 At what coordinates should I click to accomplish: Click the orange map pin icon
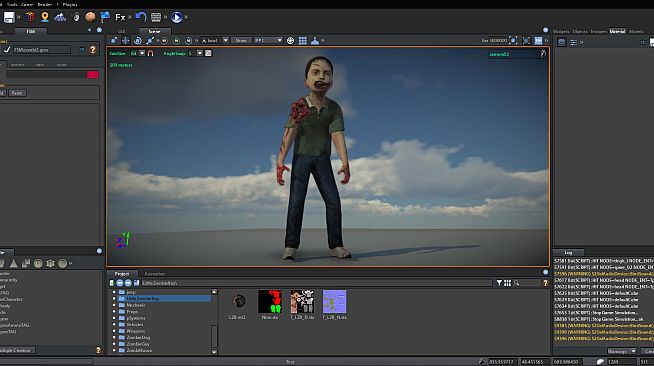pos(45,17)
